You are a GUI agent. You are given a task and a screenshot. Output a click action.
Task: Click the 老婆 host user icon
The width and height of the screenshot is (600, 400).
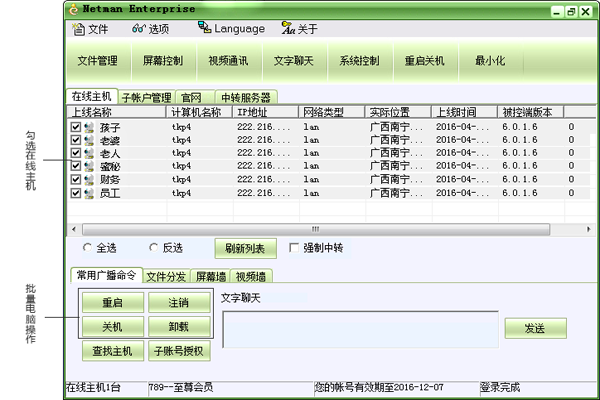[x=89, y=141]
